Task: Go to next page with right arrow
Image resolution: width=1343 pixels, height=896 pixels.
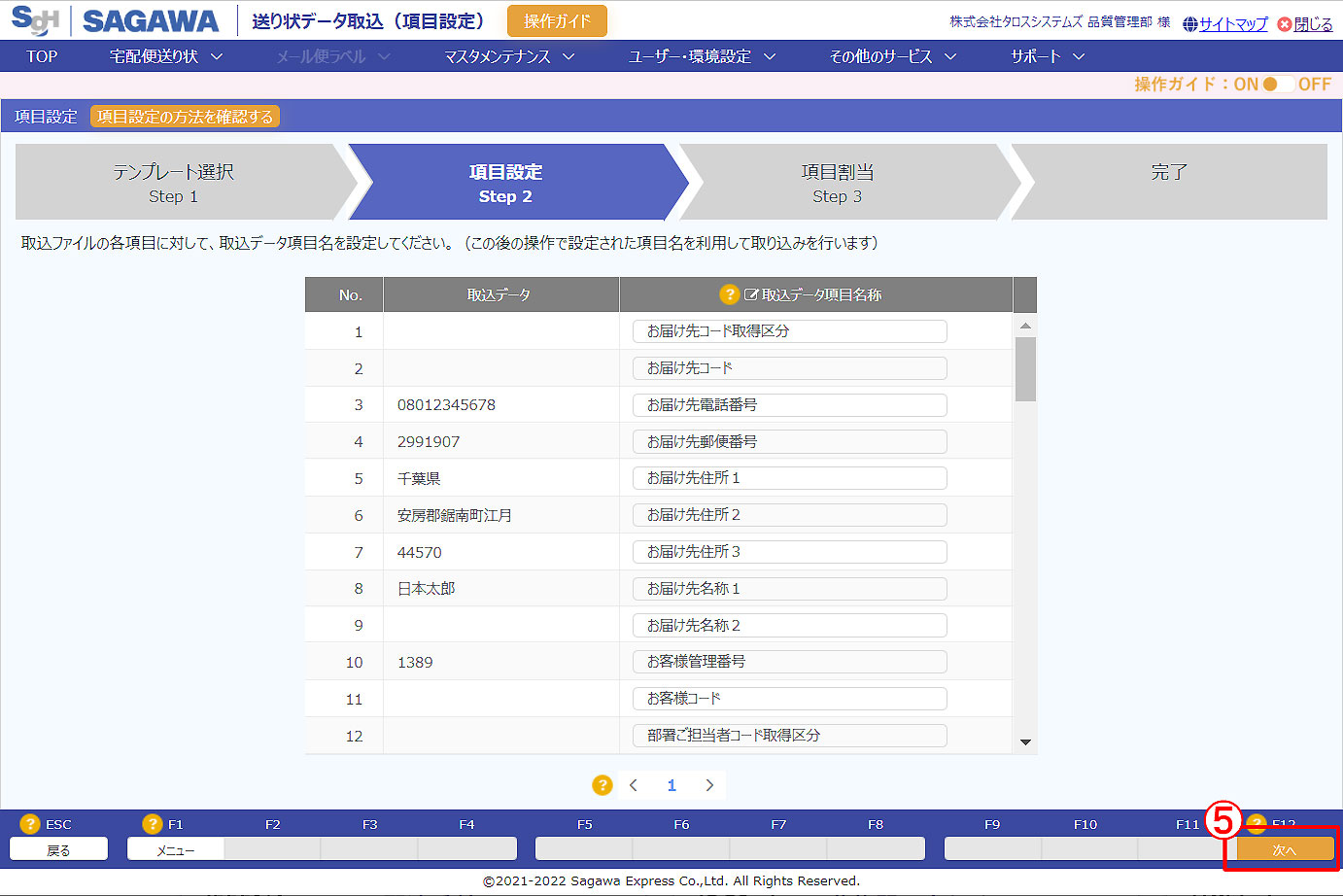Action: pos(709,785)
